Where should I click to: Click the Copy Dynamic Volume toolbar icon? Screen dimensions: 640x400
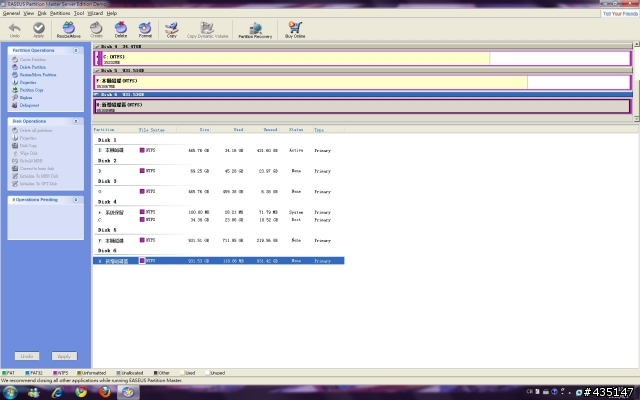tap(207, 28)
